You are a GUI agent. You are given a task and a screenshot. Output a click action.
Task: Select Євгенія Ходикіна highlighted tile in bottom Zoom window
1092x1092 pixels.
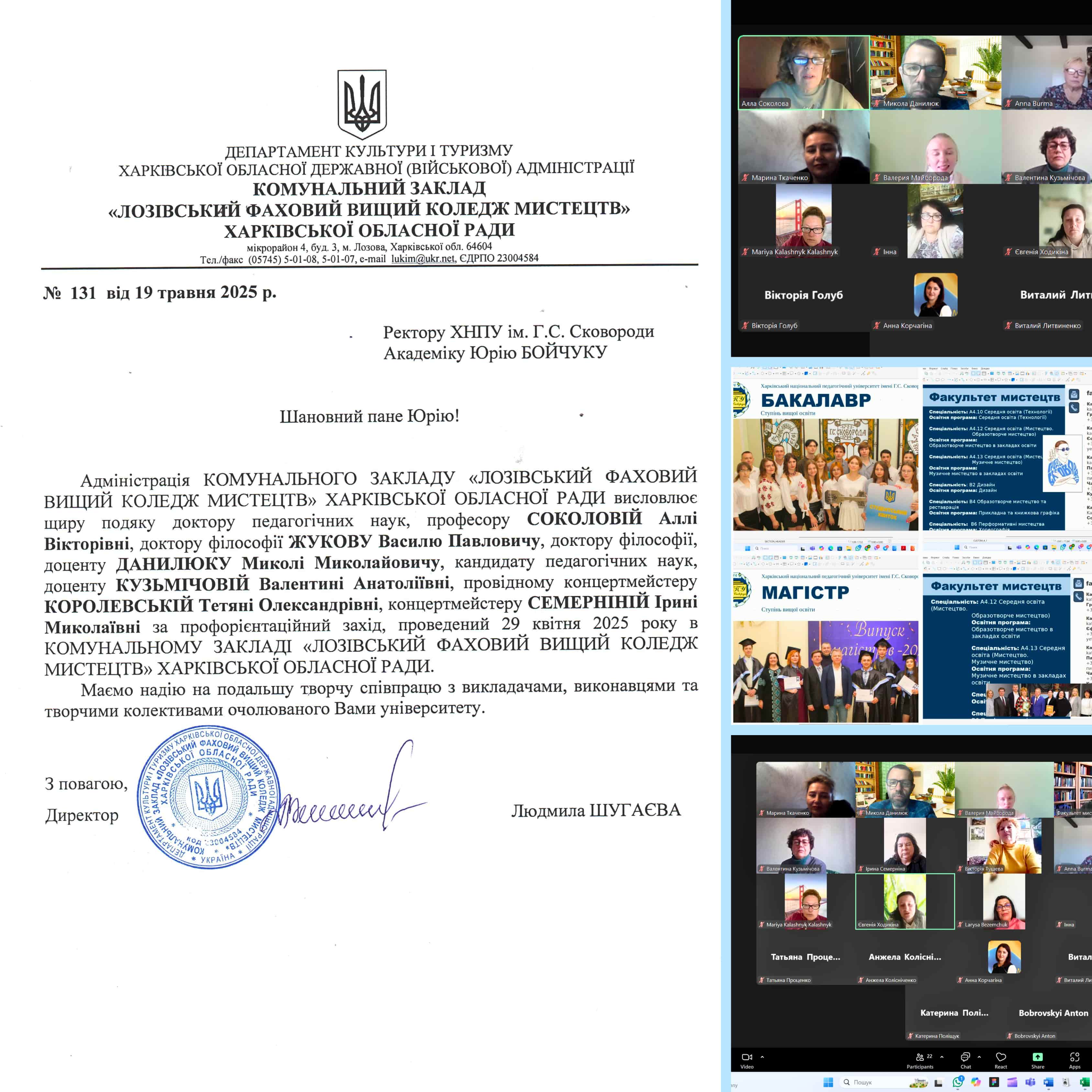pos(905,901)
